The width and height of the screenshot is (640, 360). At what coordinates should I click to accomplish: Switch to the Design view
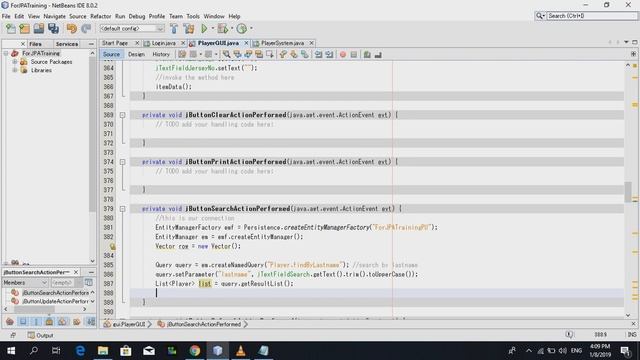click(136, 54)
